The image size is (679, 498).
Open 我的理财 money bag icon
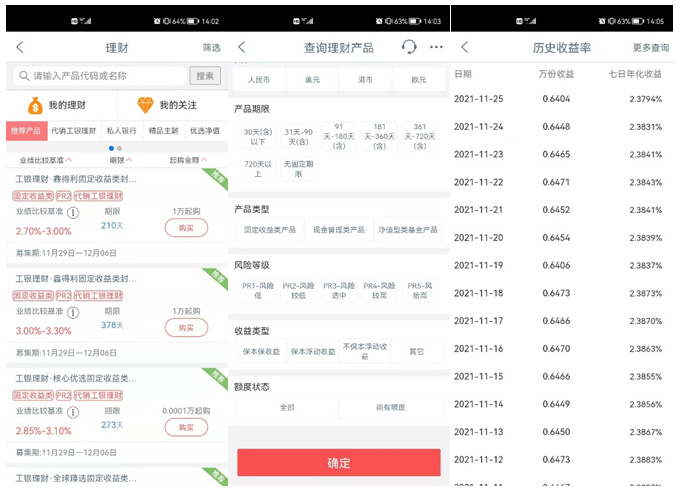[x=36, y=105]
